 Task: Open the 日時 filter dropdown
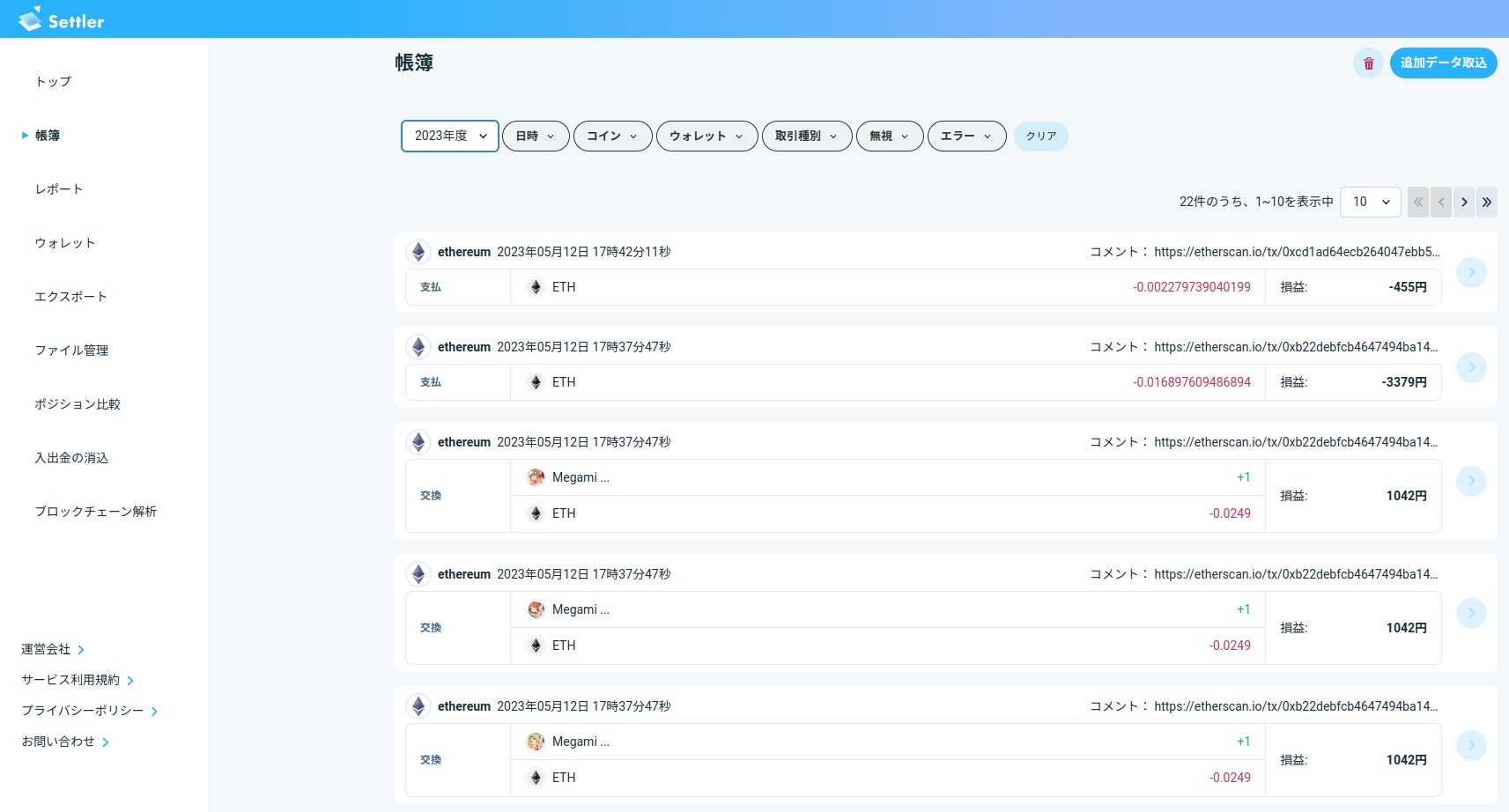click(x=536, y=137)
